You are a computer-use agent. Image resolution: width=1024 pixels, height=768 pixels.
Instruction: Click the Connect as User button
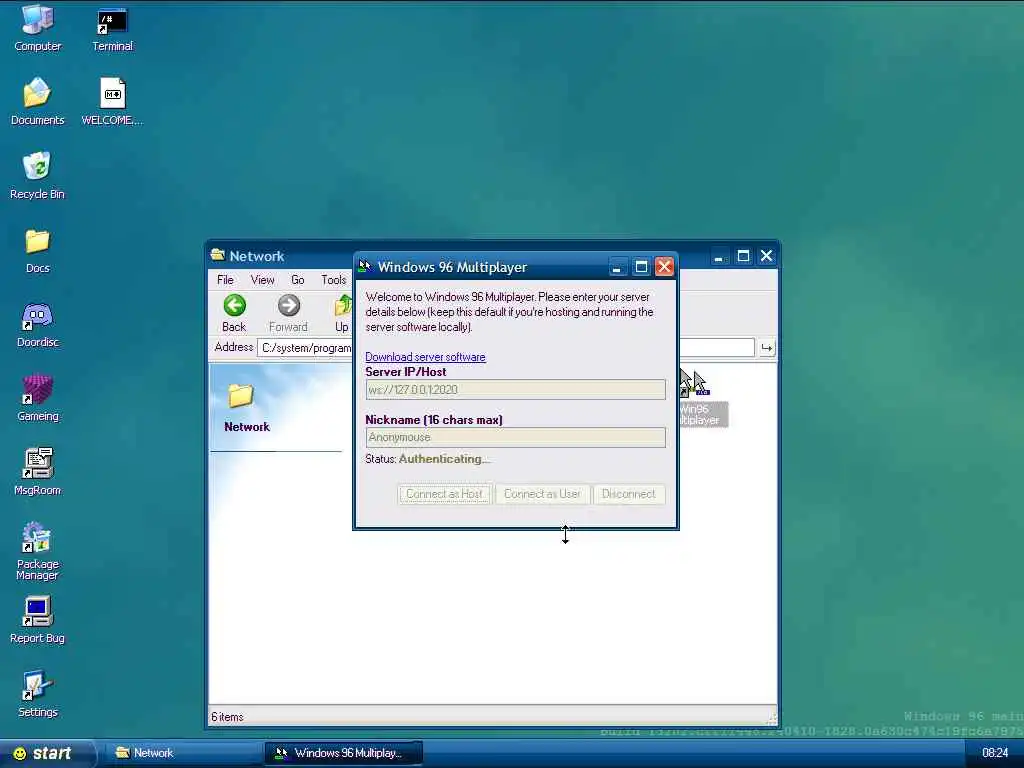tap(542, 494)
